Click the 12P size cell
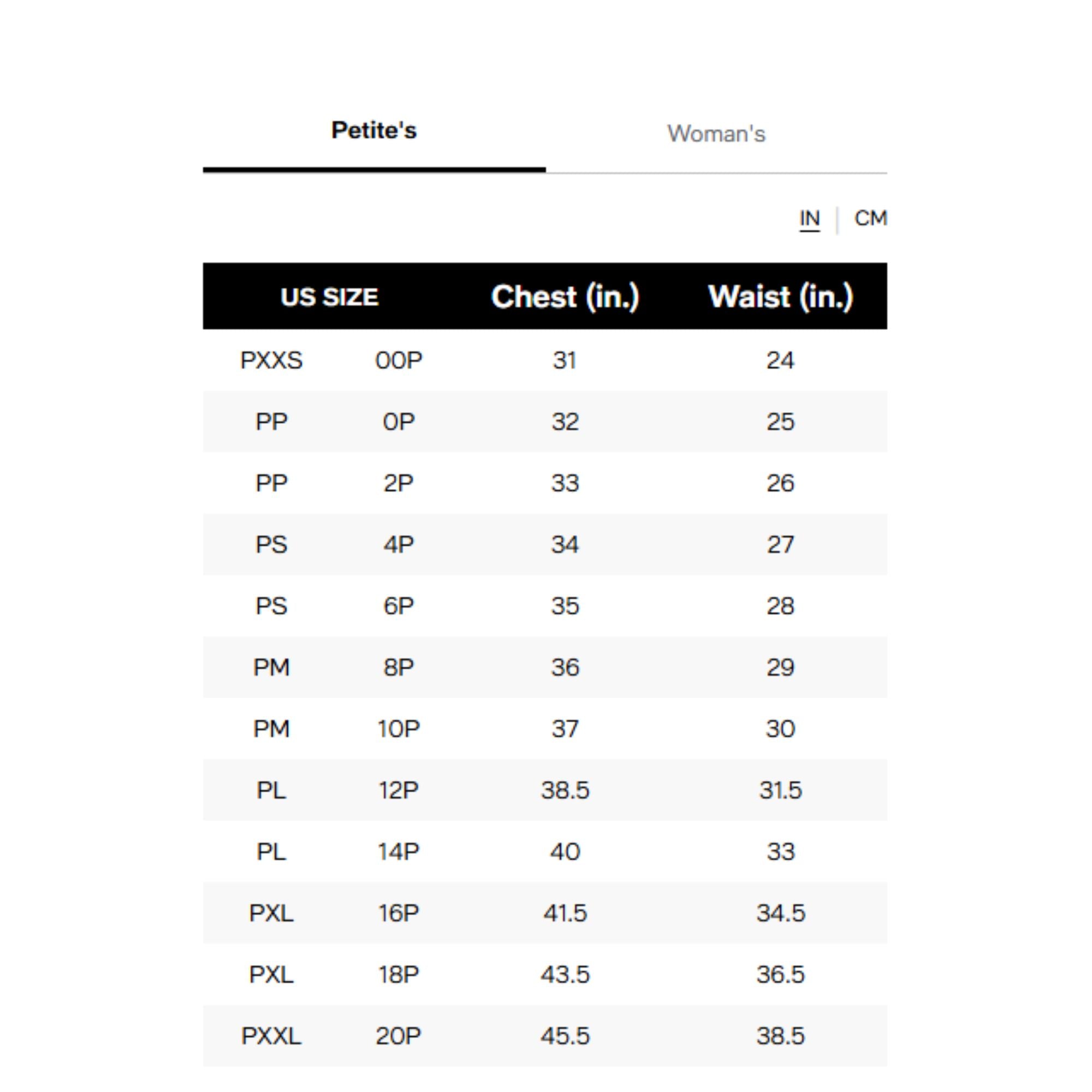 [399, 790]
